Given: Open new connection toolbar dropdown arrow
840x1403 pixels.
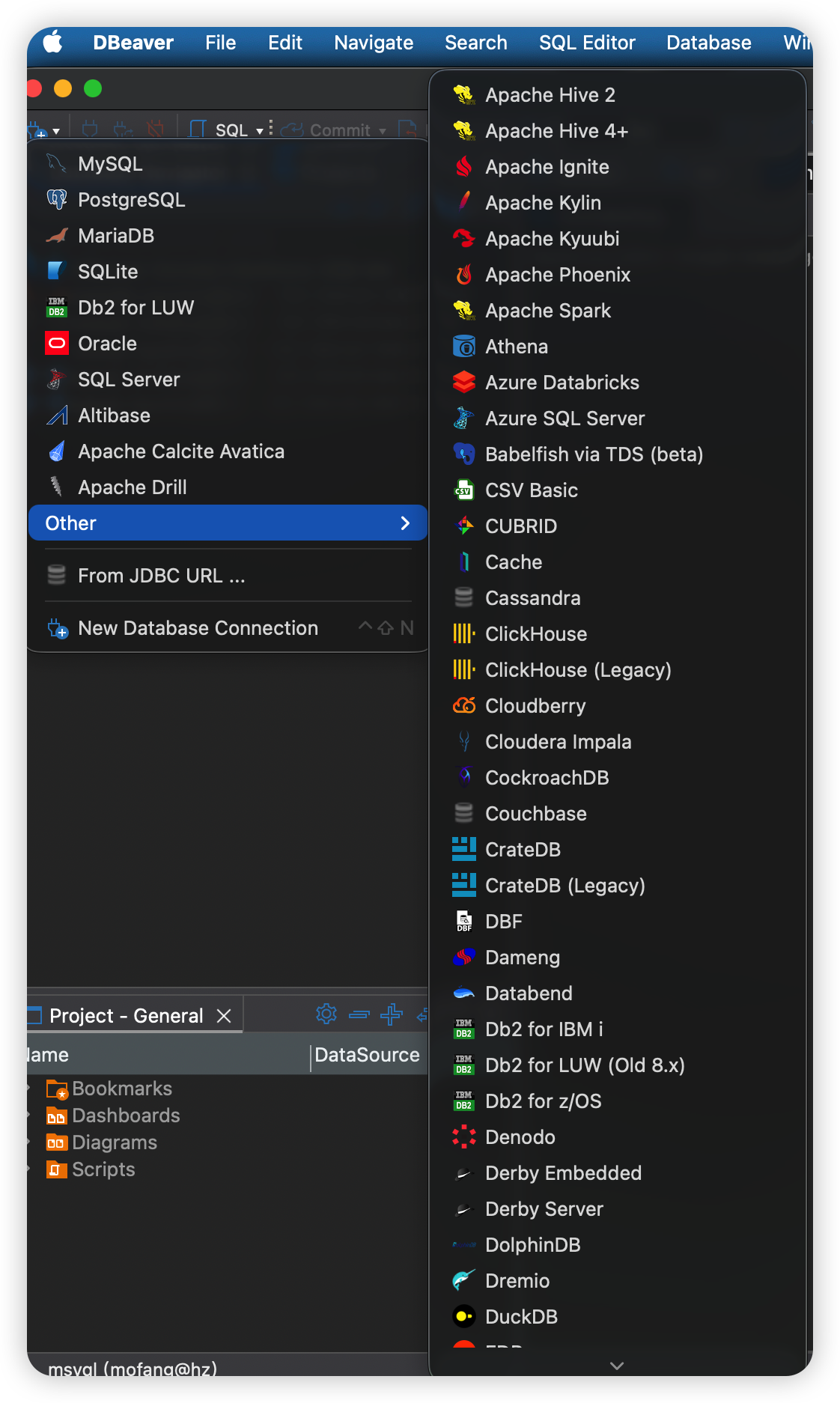Looking at the screenshot, I should [x=56, y=132].
